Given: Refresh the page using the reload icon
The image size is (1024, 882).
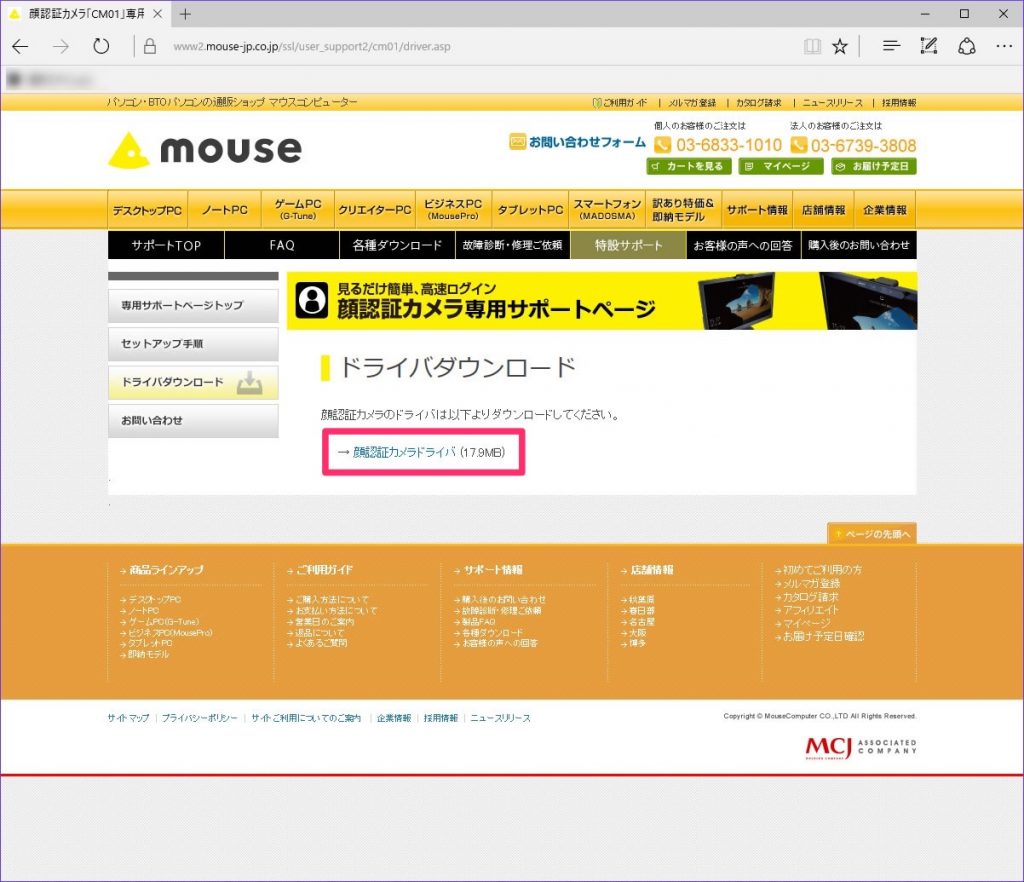Looking at the screenshot, I should 100,45.
